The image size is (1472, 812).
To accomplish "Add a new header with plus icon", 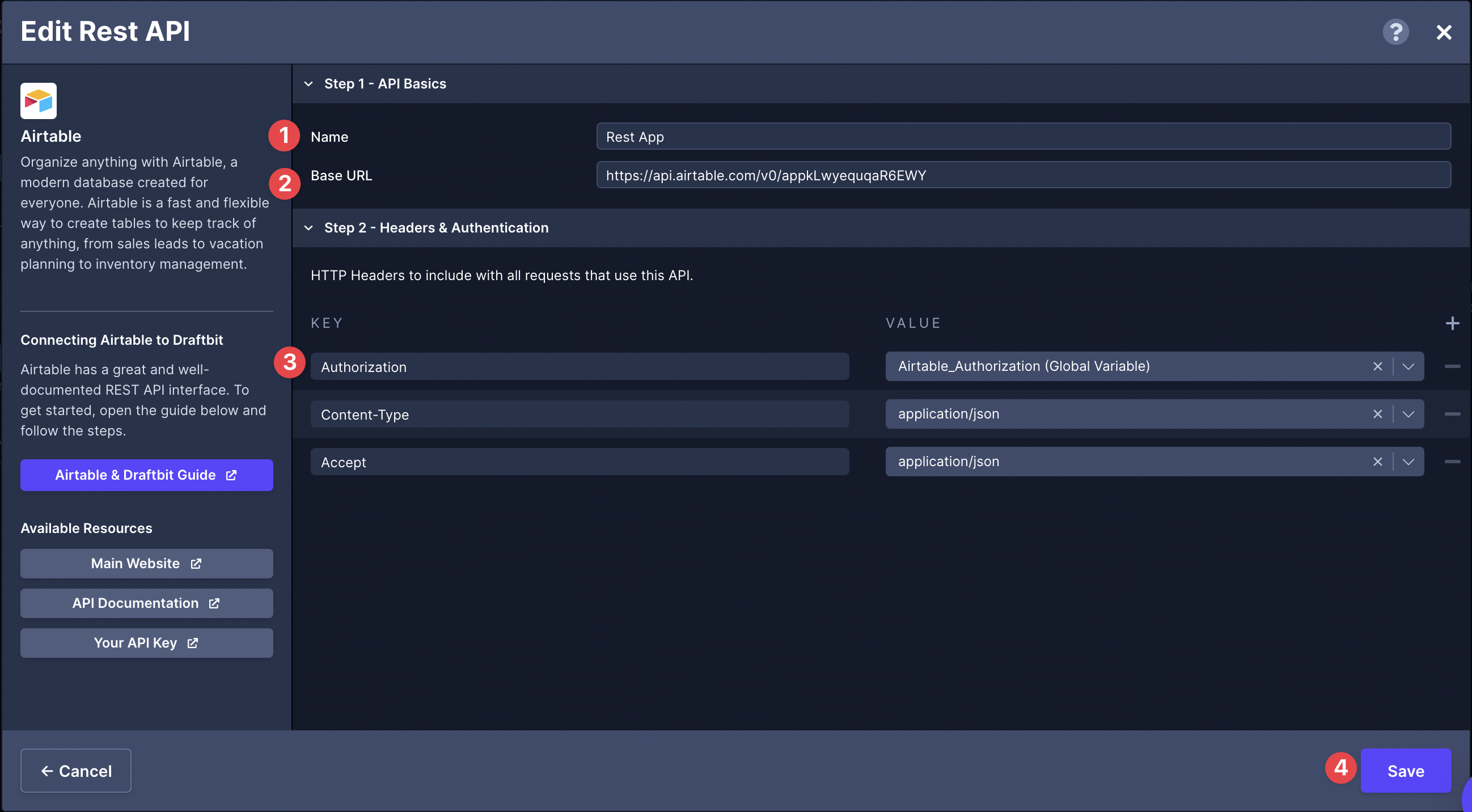I will (x=1452, y=323).
